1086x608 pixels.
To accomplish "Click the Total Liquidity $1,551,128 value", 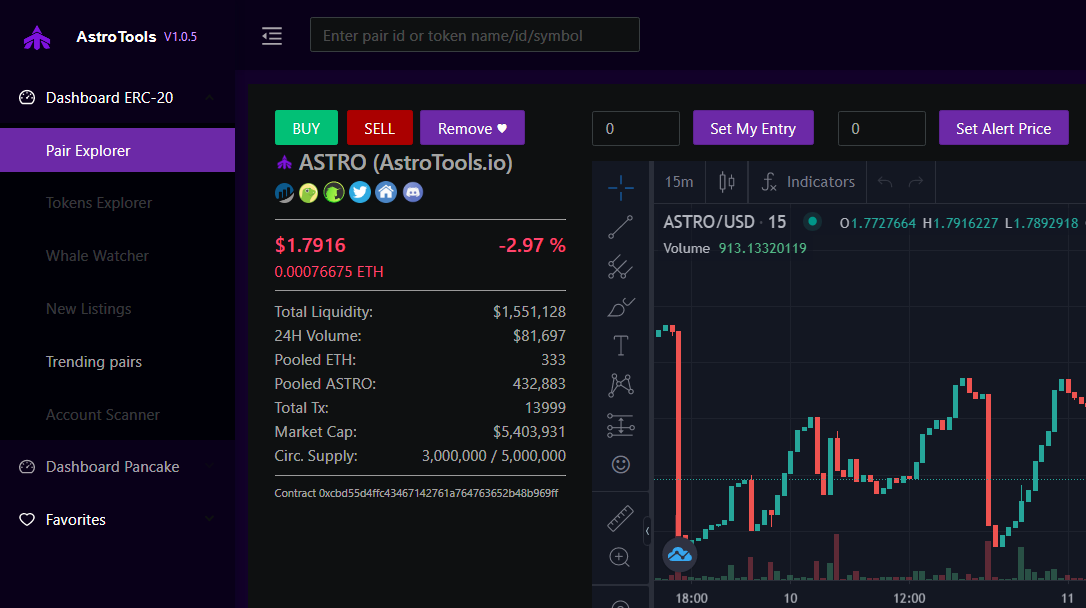I will (x=529, y=312).
